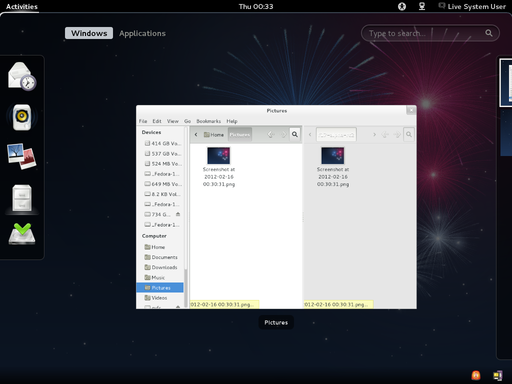Open the File menu in Pictures window
Image resolution: width=512 pixels, height=384 pixels.
[143, 121]
